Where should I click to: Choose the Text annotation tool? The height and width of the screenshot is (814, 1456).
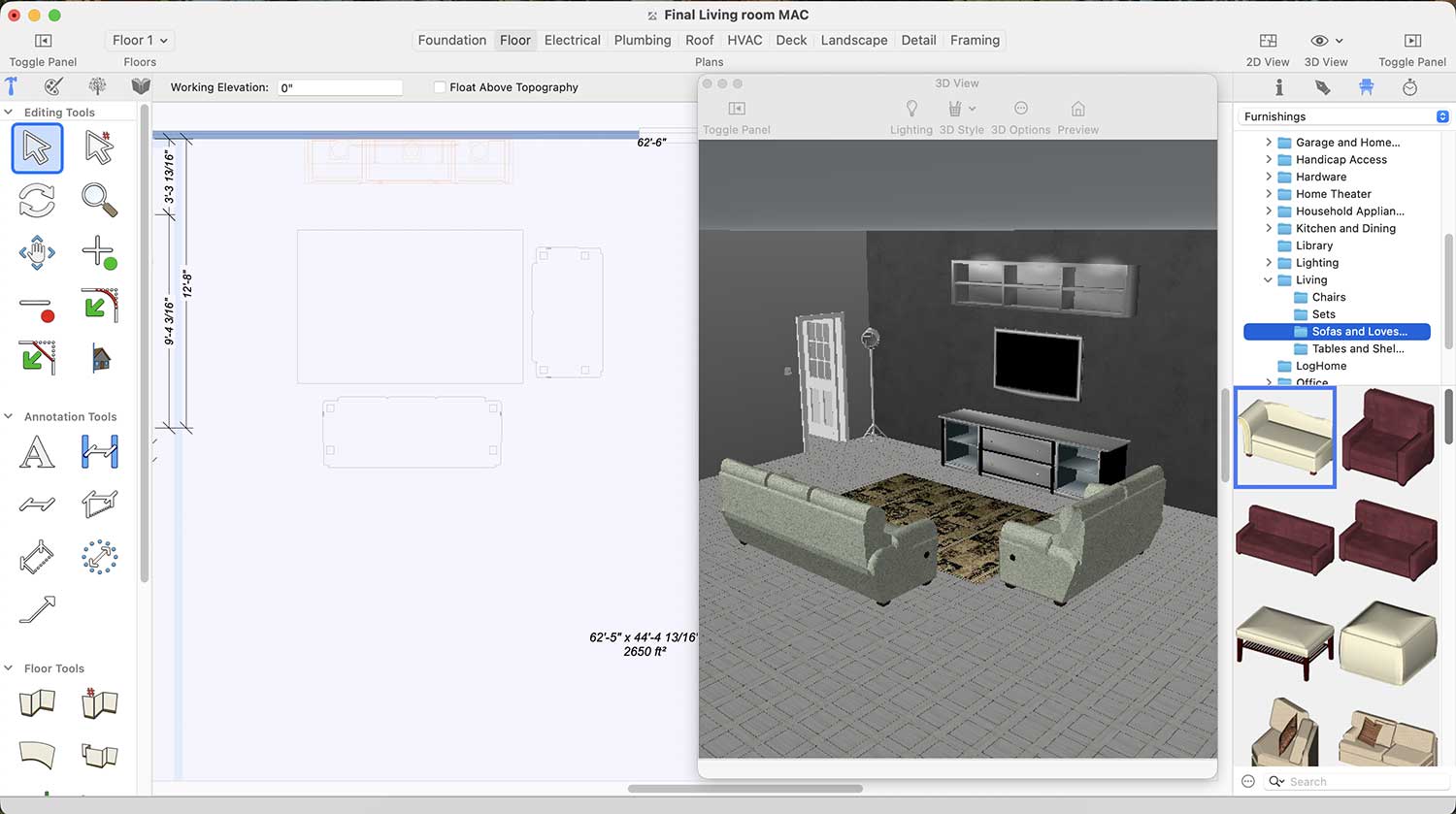pos(37,452)
